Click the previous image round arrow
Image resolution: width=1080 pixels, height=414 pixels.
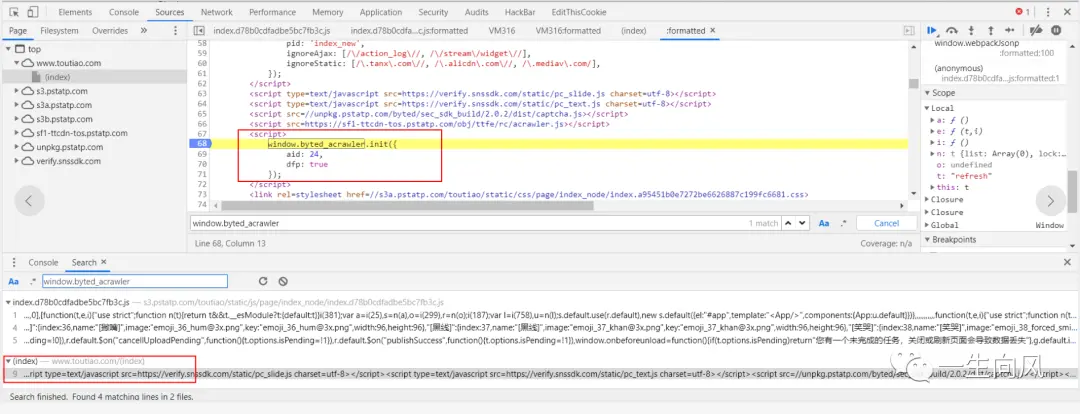(x=29, y=201)
